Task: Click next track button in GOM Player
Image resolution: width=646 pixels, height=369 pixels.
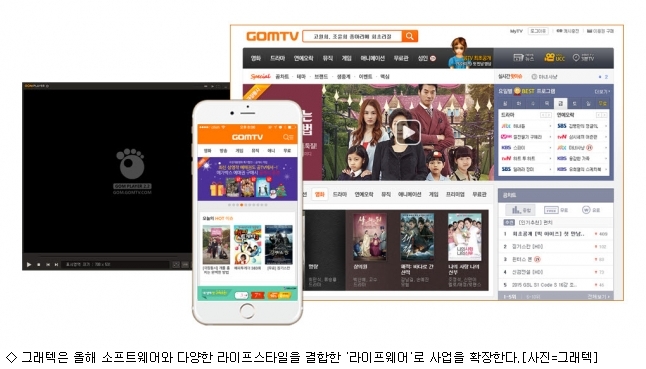Action: tap(56, 264)
